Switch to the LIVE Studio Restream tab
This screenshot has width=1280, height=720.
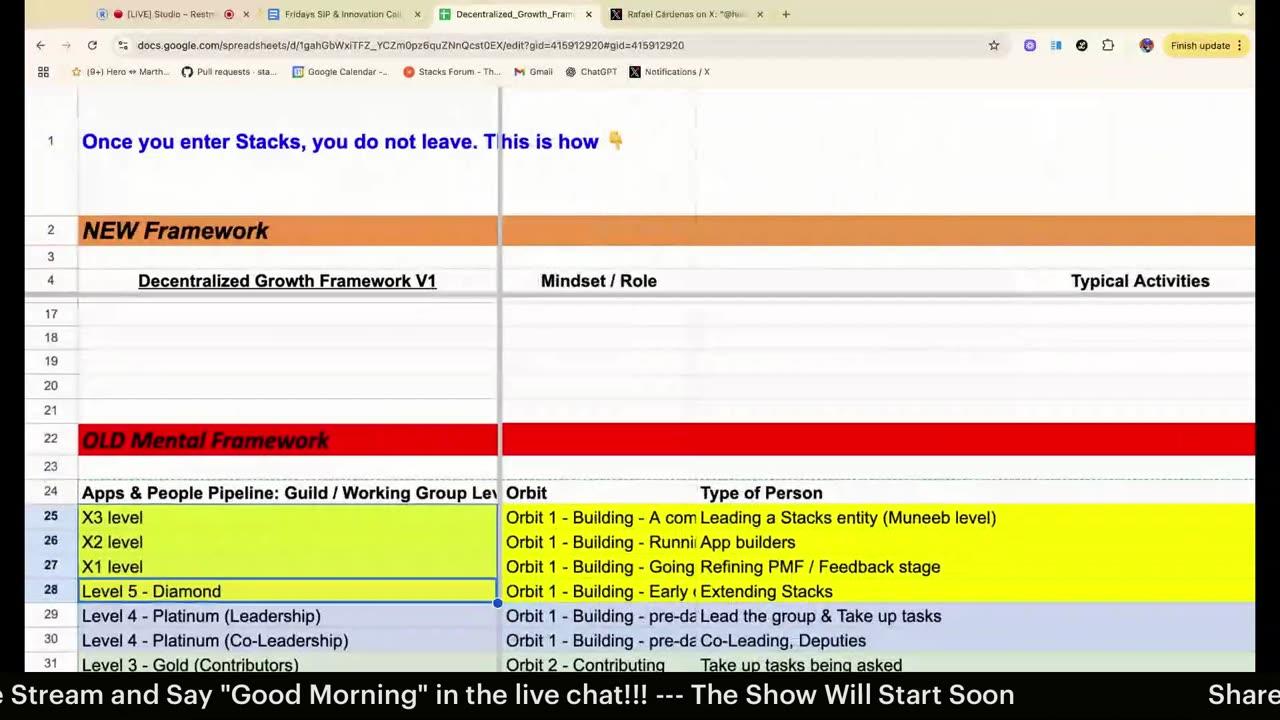click(x=170, y=14)
